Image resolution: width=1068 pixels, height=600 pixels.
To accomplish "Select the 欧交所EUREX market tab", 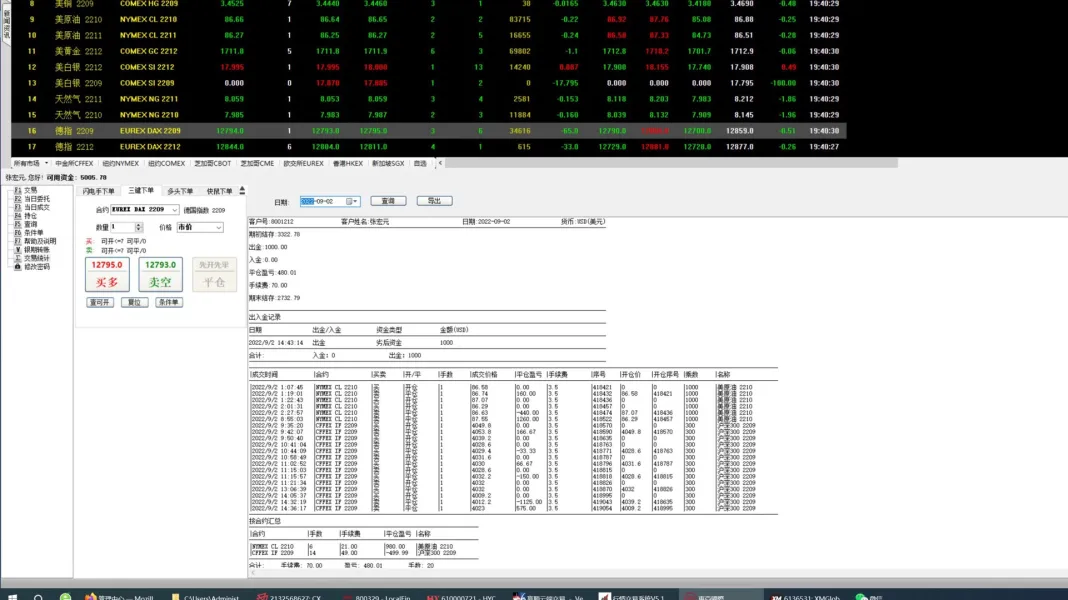I will [x=303, y=163].
